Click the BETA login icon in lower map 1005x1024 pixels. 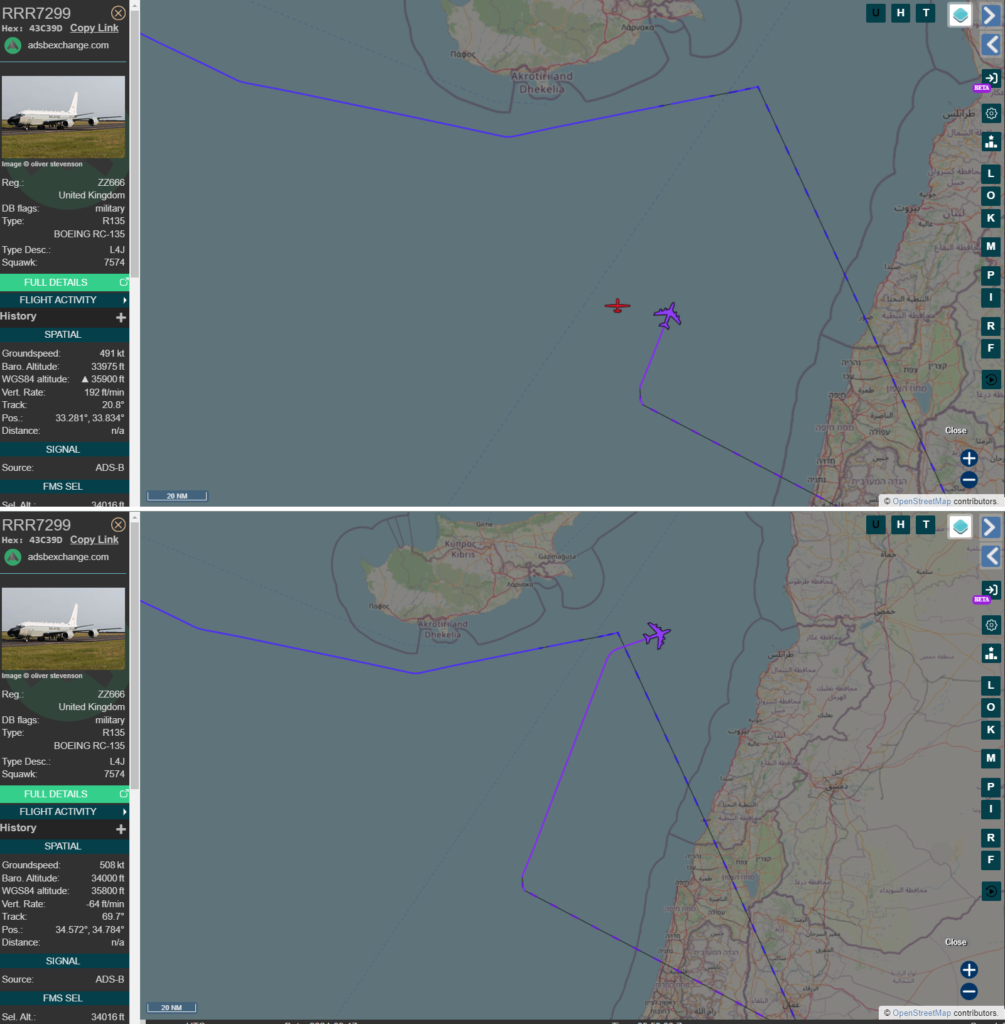991,590
